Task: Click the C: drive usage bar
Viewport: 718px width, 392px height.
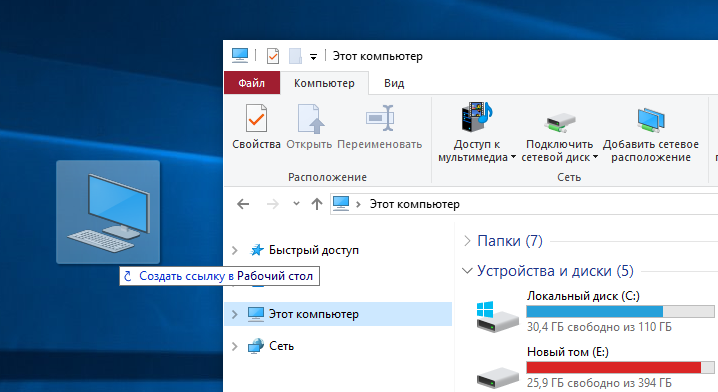Action: point(620,312)
